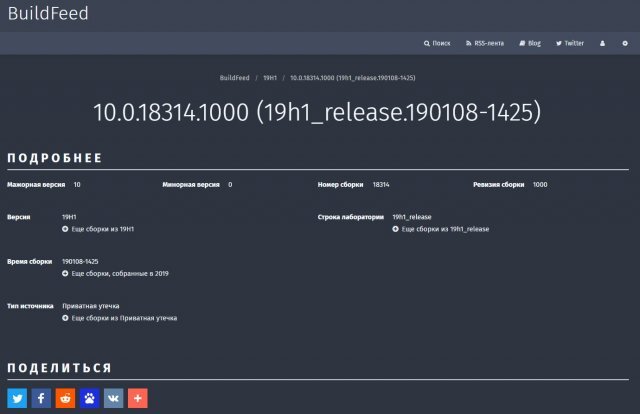The image size is (640, 414).
Task: Click major version value 10
Action: pos(77,185)
